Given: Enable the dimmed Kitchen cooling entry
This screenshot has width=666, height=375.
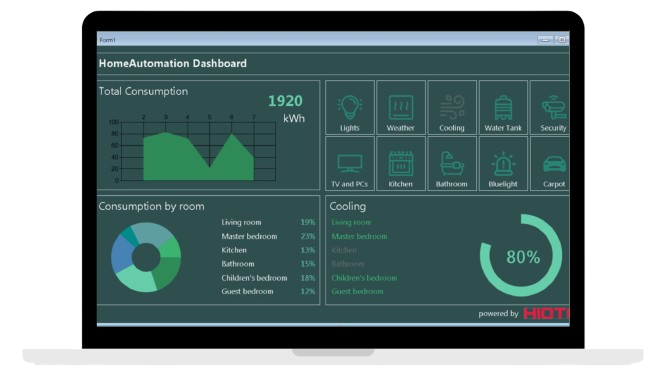Looking at the screenshot, I should (x=344, y=250).
